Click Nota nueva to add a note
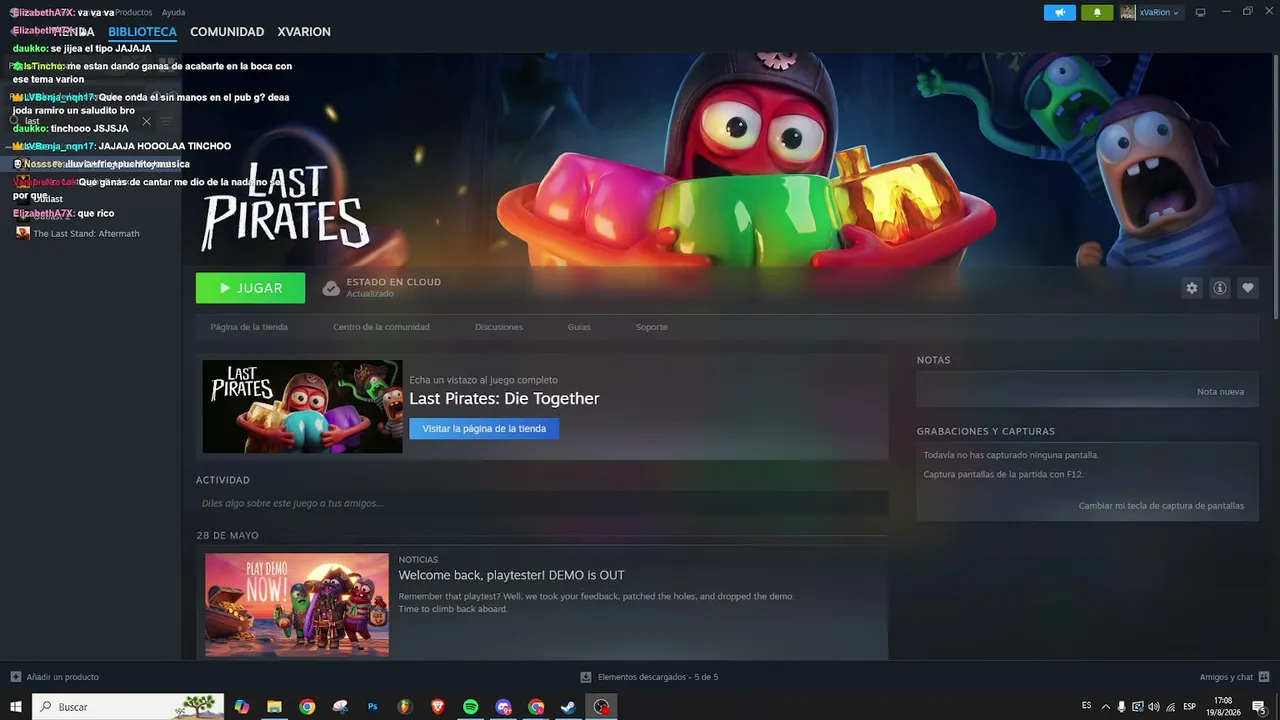This screenshot has height=720, width=1280. (1220, 392)
